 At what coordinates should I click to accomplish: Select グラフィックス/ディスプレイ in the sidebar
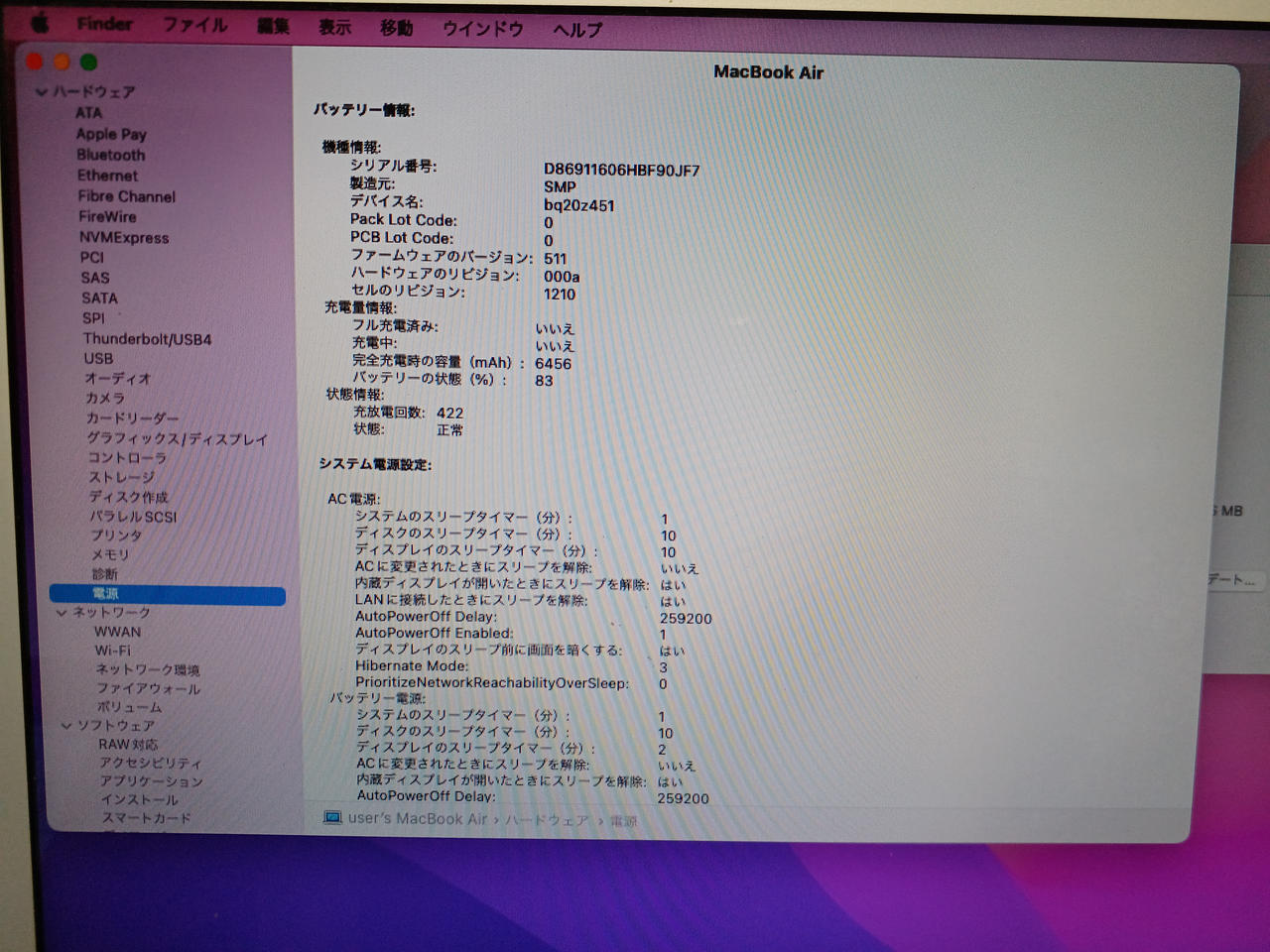tap(177, 439)
